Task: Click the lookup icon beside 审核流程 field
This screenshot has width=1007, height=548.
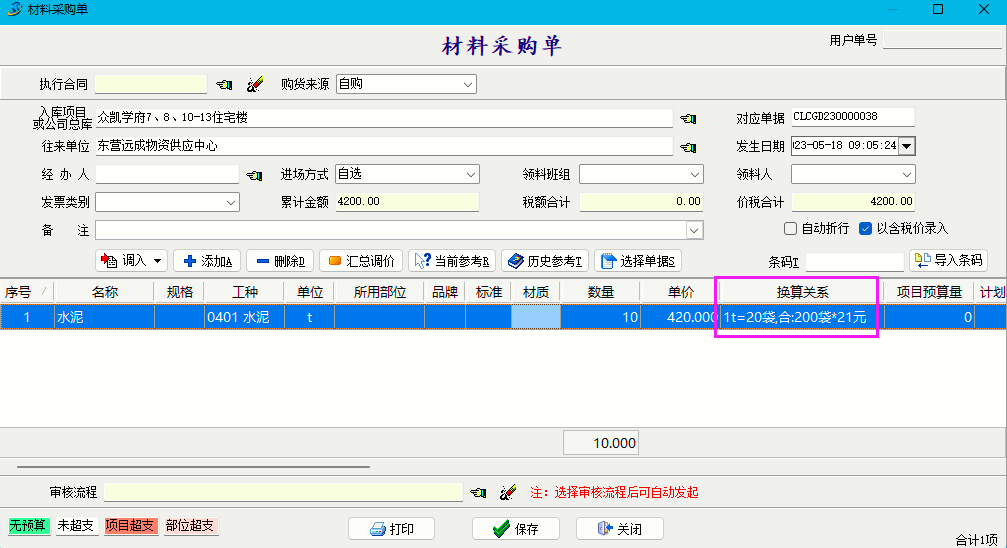Action: click(479, 493)
